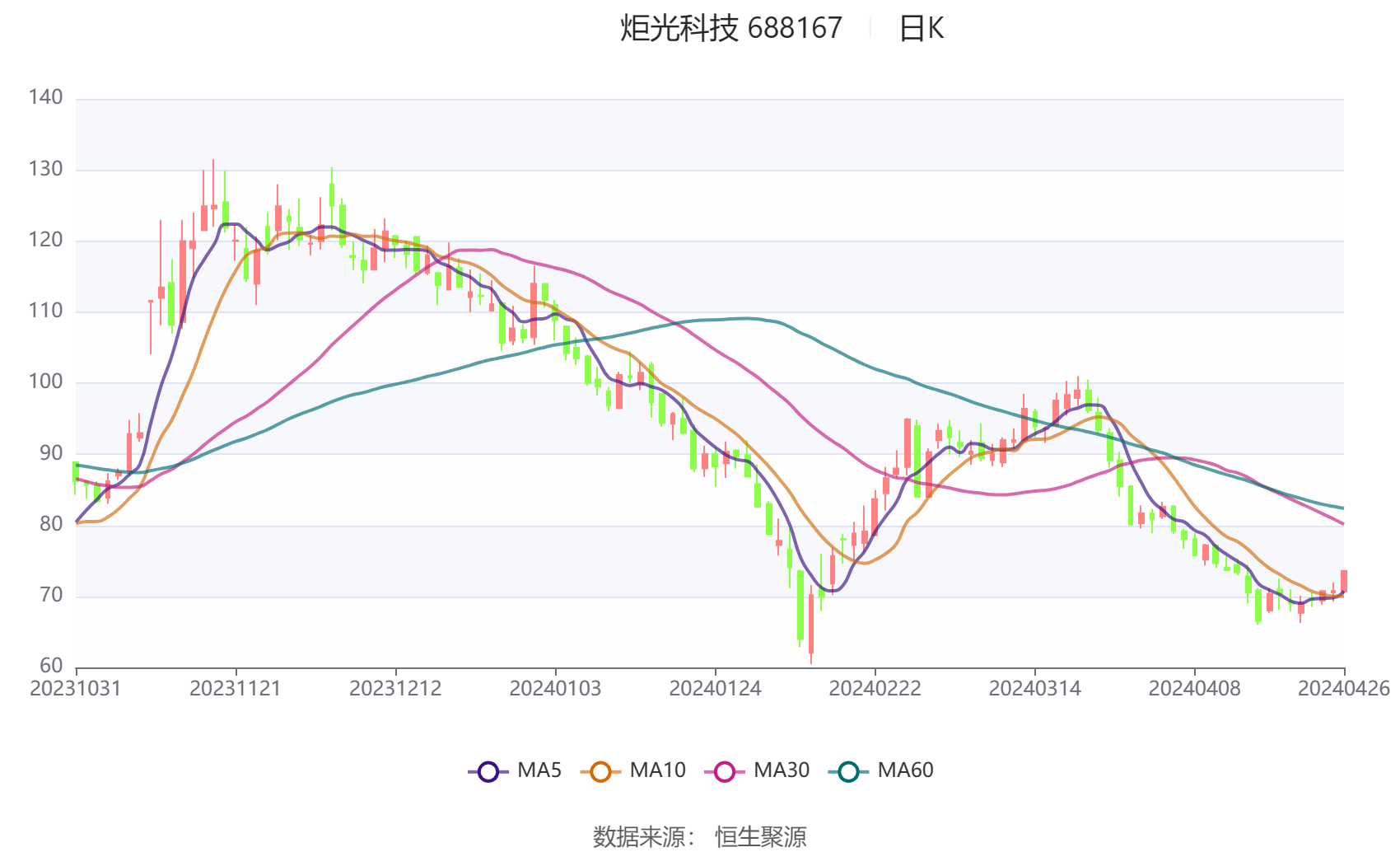Image resolution: width=1400 pixels, height=852 pixels.
Task: Toggle the MA10 legend series
Action: point(632,771)
